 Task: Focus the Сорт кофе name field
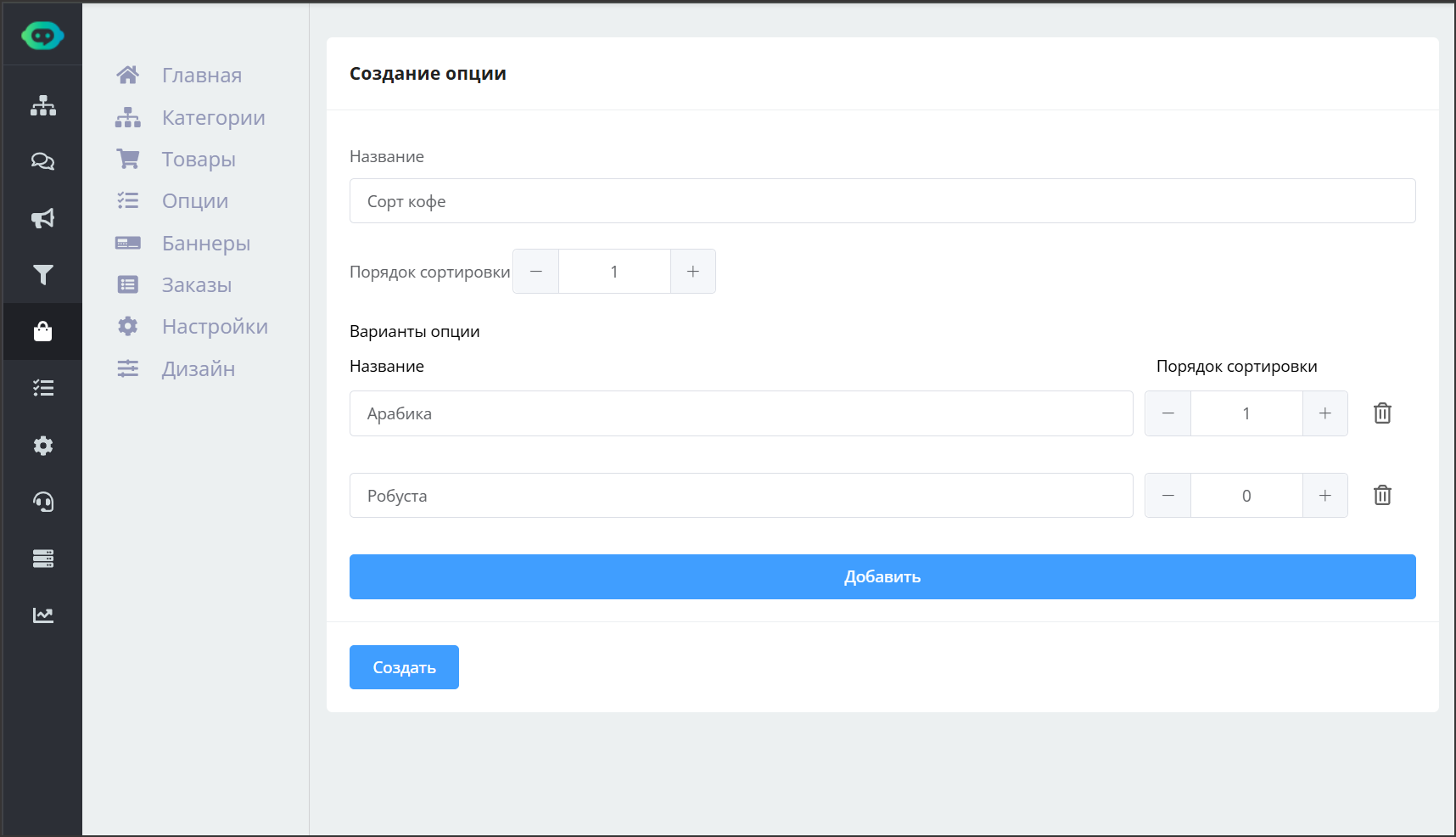pos(882,201)
